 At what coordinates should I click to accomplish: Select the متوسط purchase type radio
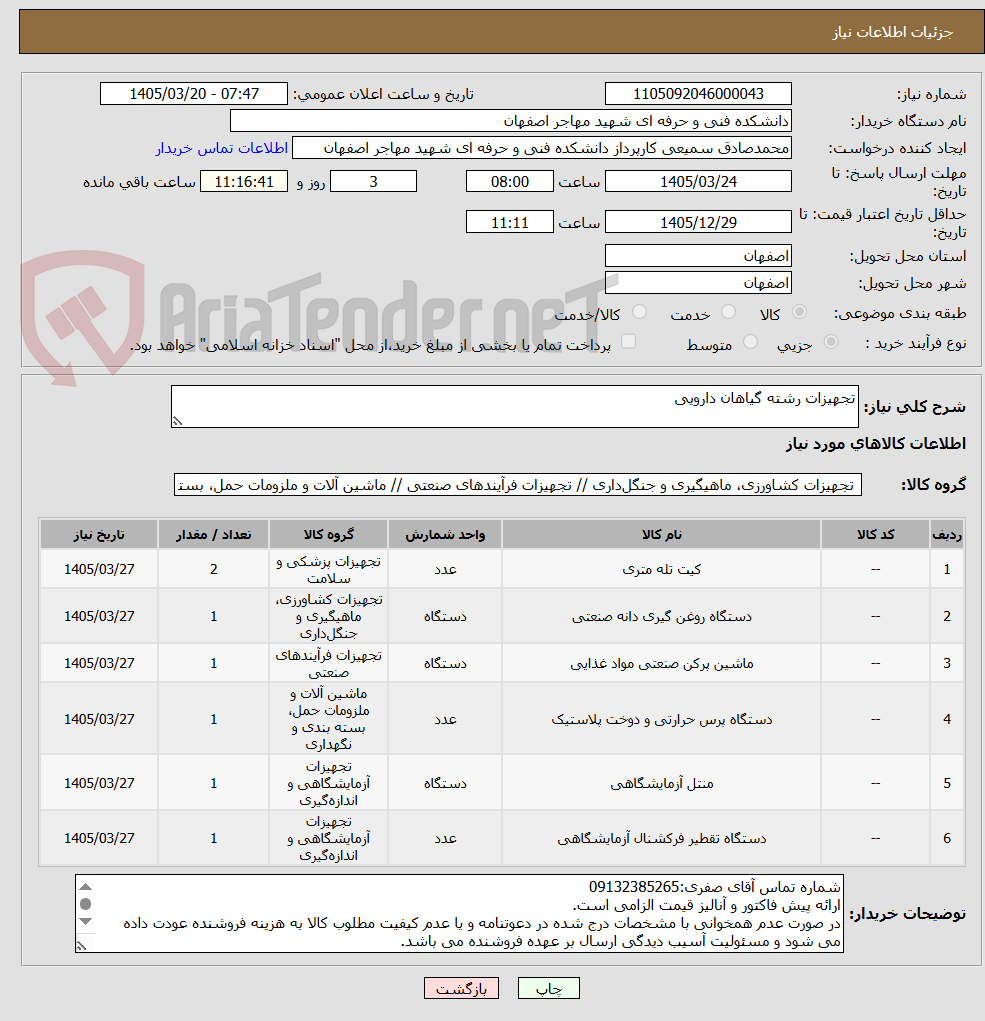(x=750, y=343)
